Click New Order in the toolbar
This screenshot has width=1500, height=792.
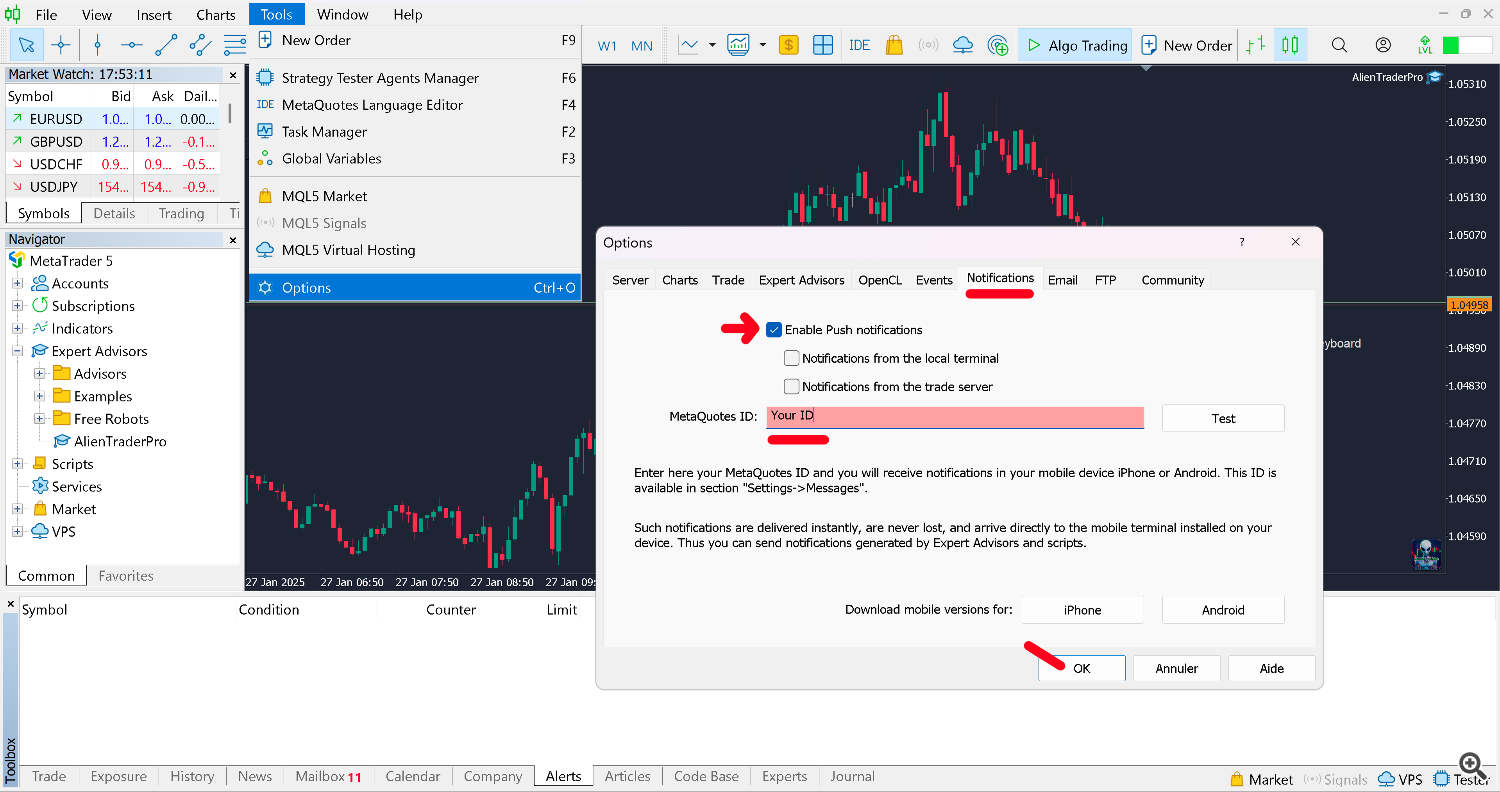(1187, 45)
